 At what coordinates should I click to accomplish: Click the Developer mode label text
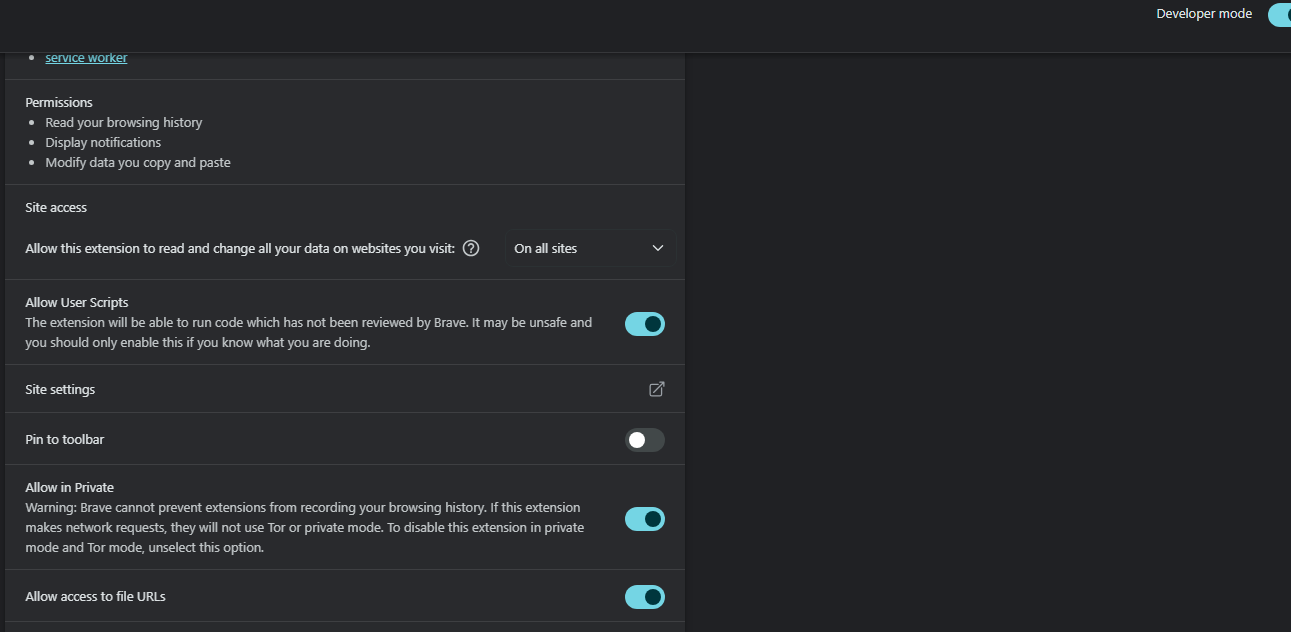point(1204,14)
